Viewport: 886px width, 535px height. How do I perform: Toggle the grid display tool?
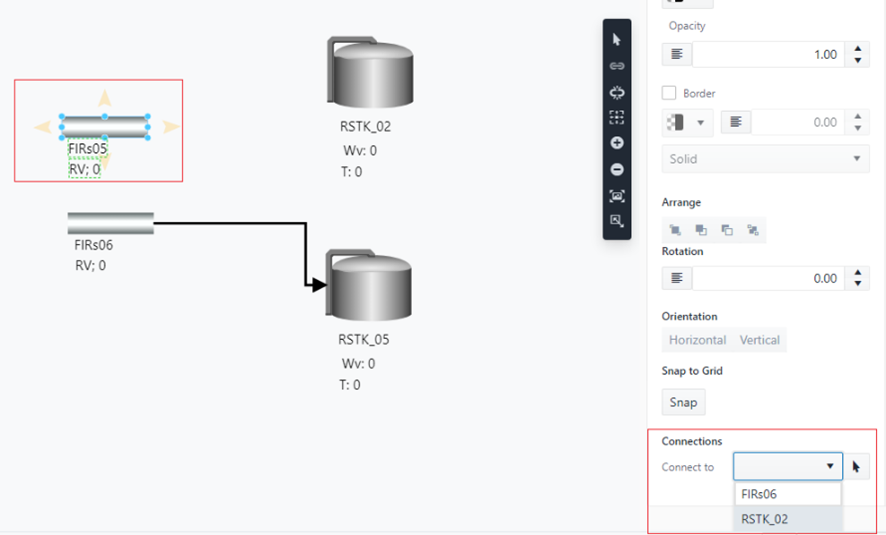pos(617,118)
